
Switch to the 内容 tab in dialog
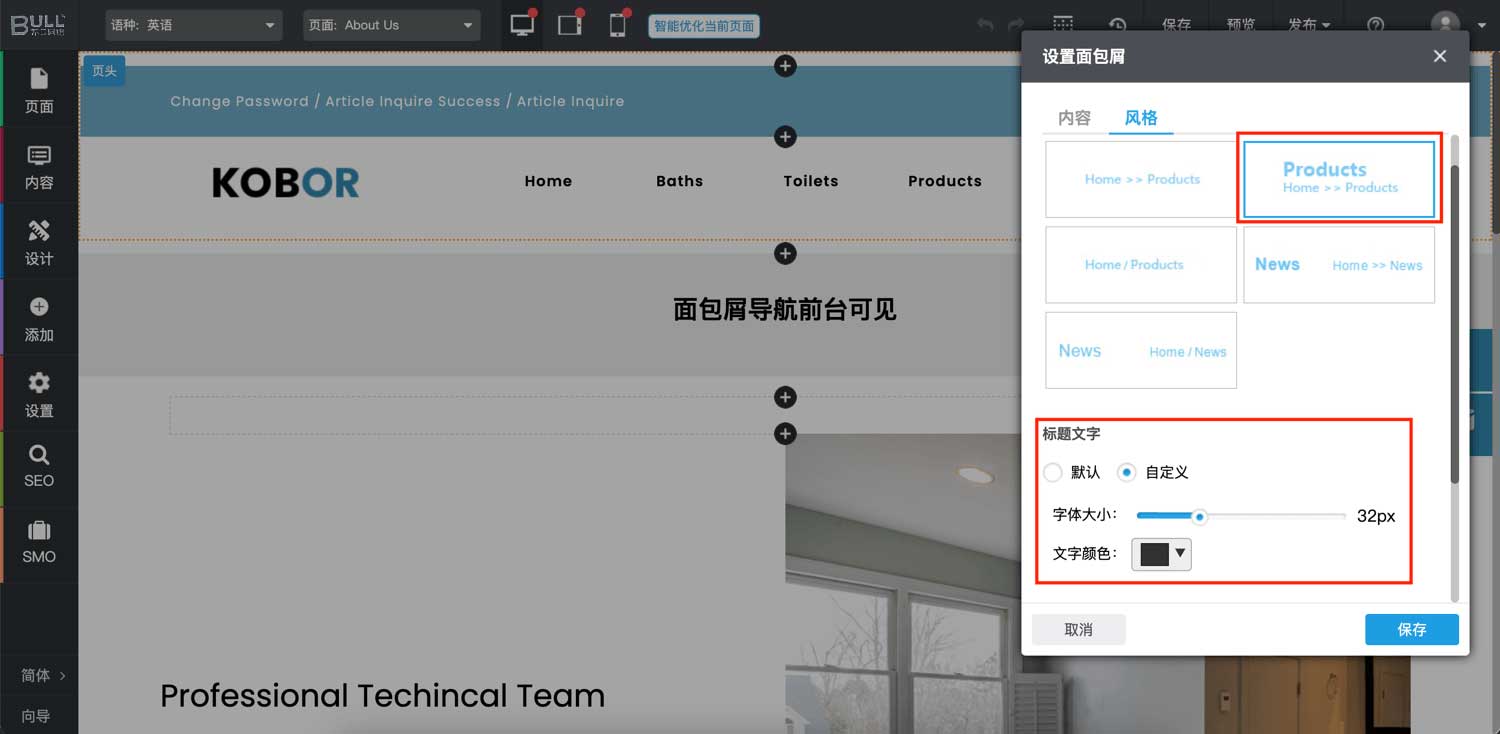[1074, 118]
